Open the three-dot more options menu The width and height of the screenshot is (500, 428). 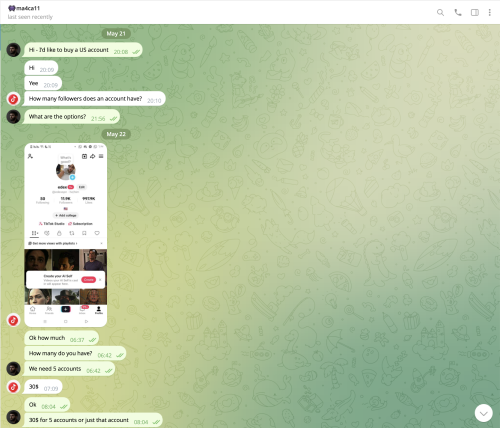(x=489, y=13)
